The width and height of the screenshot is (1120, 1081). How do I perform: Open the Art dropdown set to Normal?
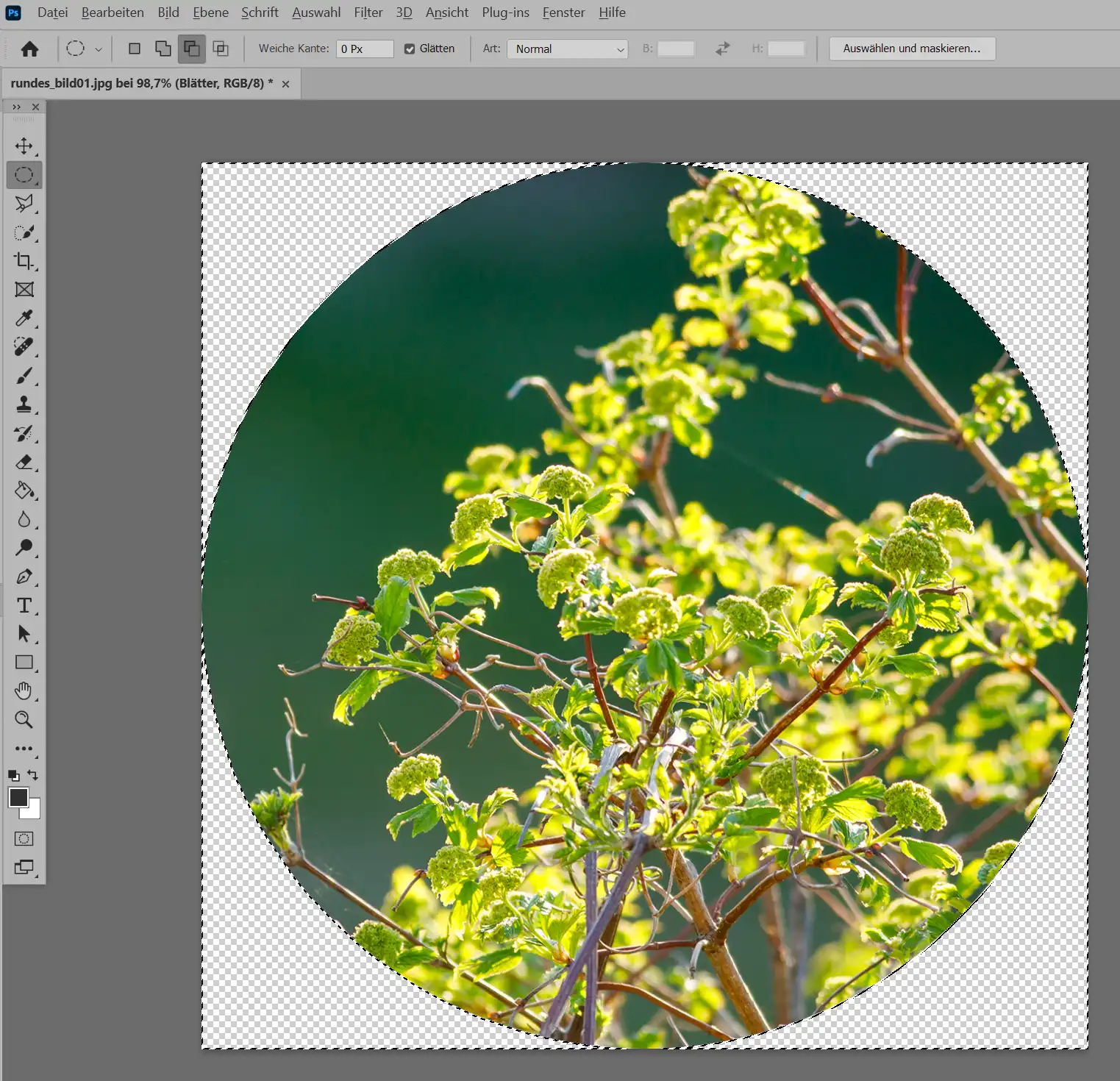coord(567,49)
